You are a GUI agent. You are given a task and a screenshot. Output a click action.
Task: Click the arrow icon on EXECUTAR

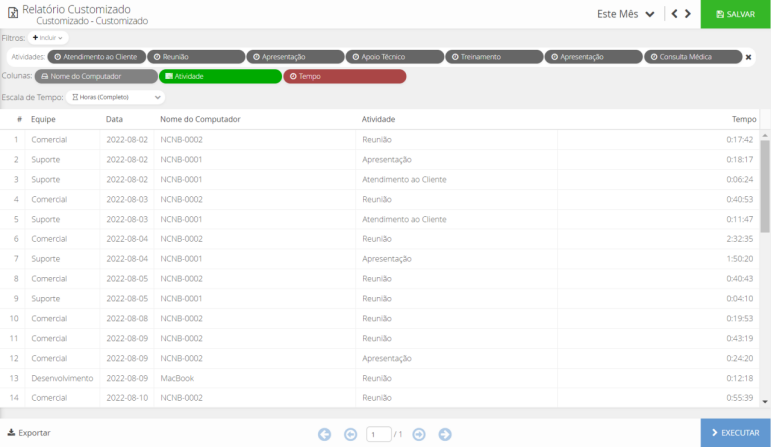[715, 432]
